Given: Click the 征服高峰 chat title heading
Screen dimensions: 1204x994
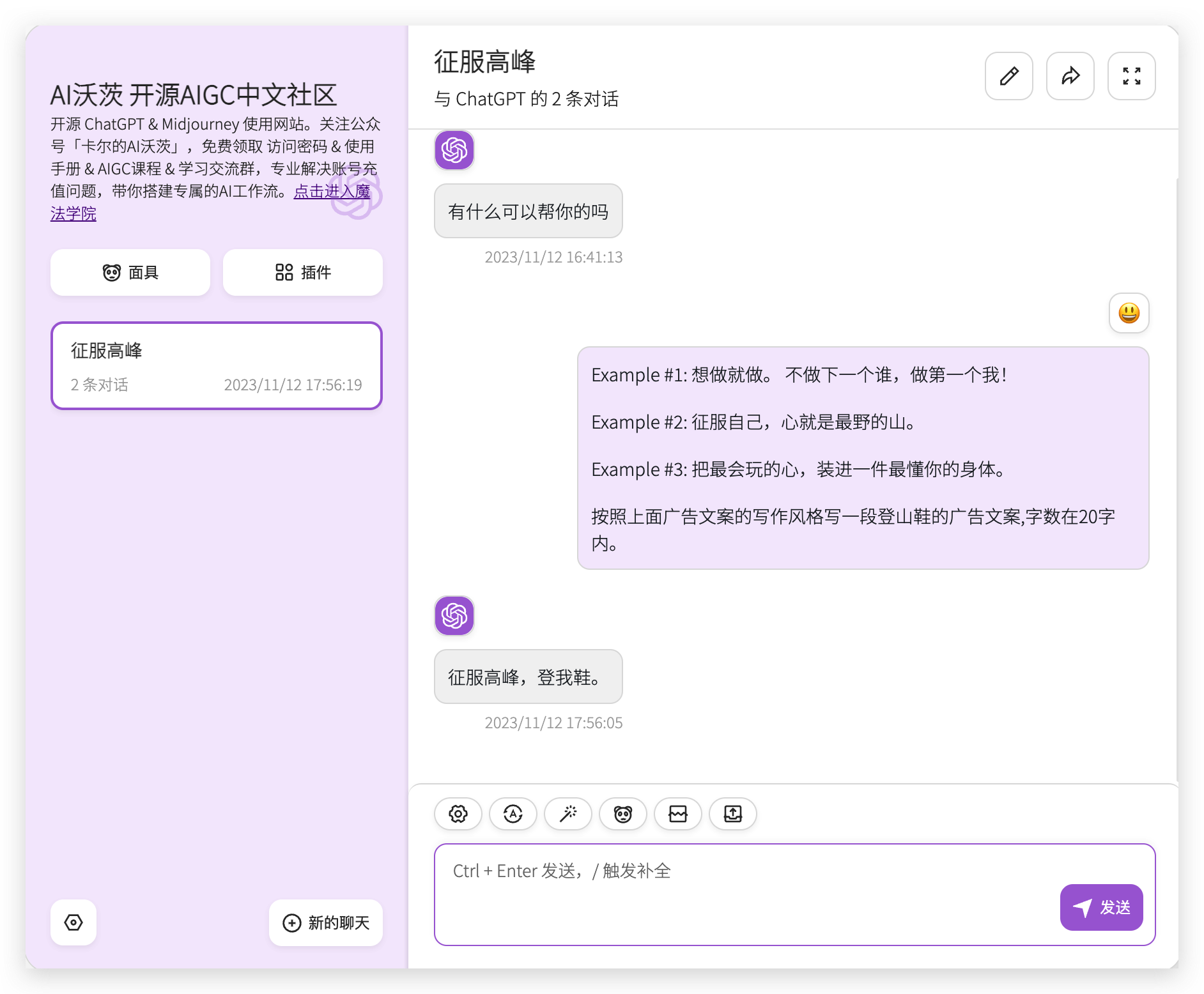Looking at the screenshot, I should tap(484, 62).
